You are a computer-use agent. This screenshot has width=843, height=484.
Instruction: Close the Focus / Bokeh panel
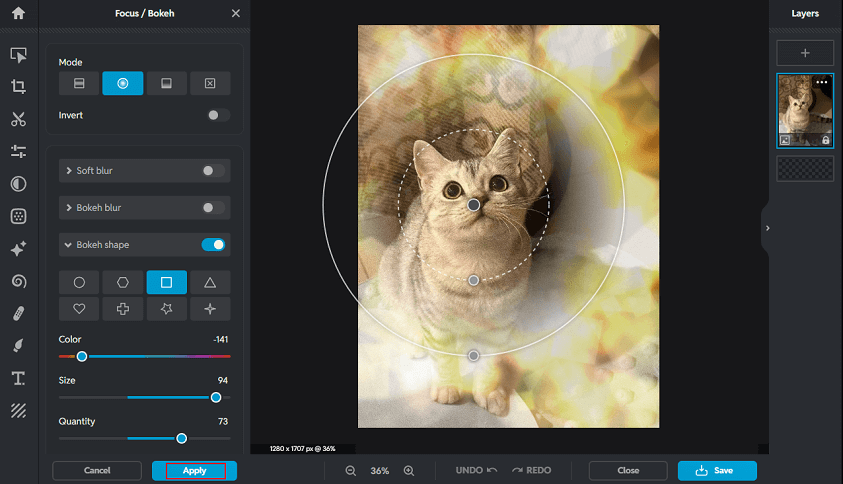[x=235, y=13]
